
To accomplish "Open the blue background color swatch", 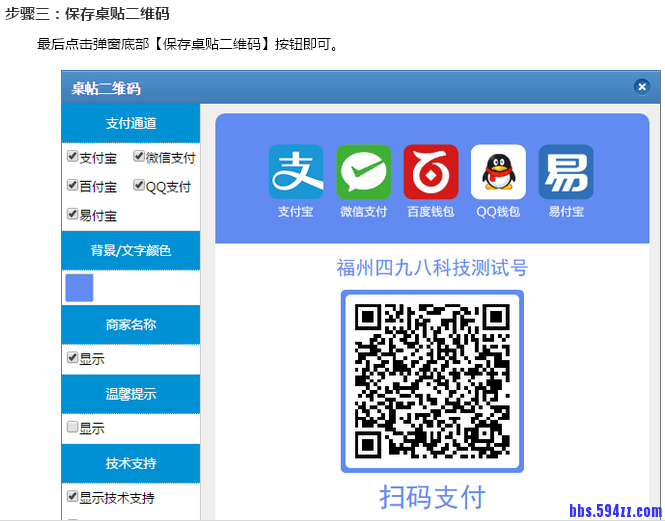I will pos(79,288).
